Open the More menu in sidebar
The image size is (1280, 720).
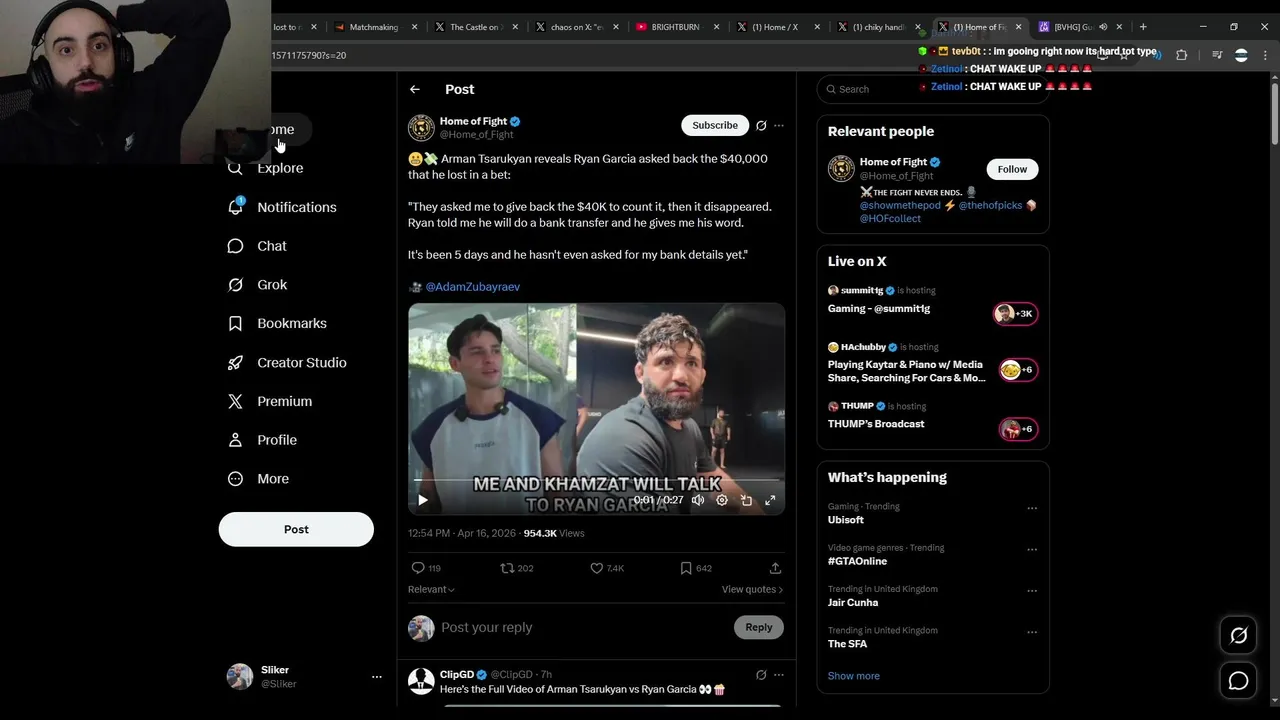259,479
